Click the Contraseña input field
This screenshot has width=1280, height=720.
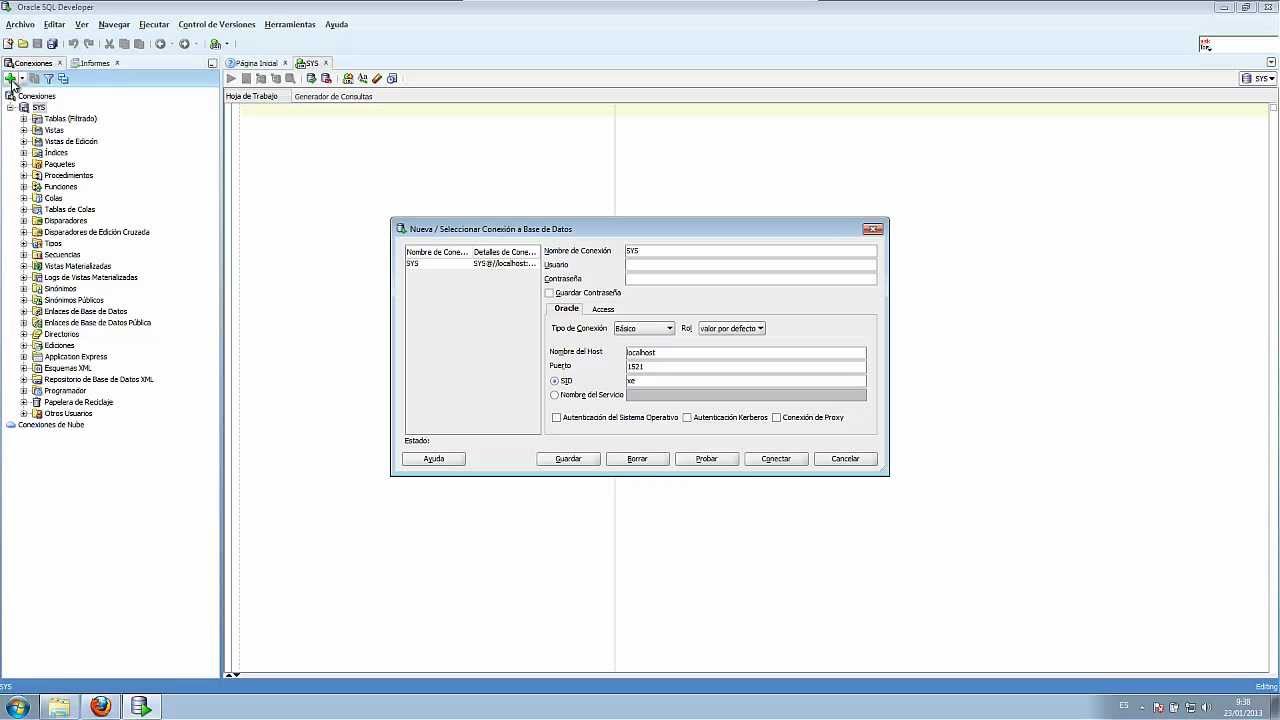pos(751,279)
